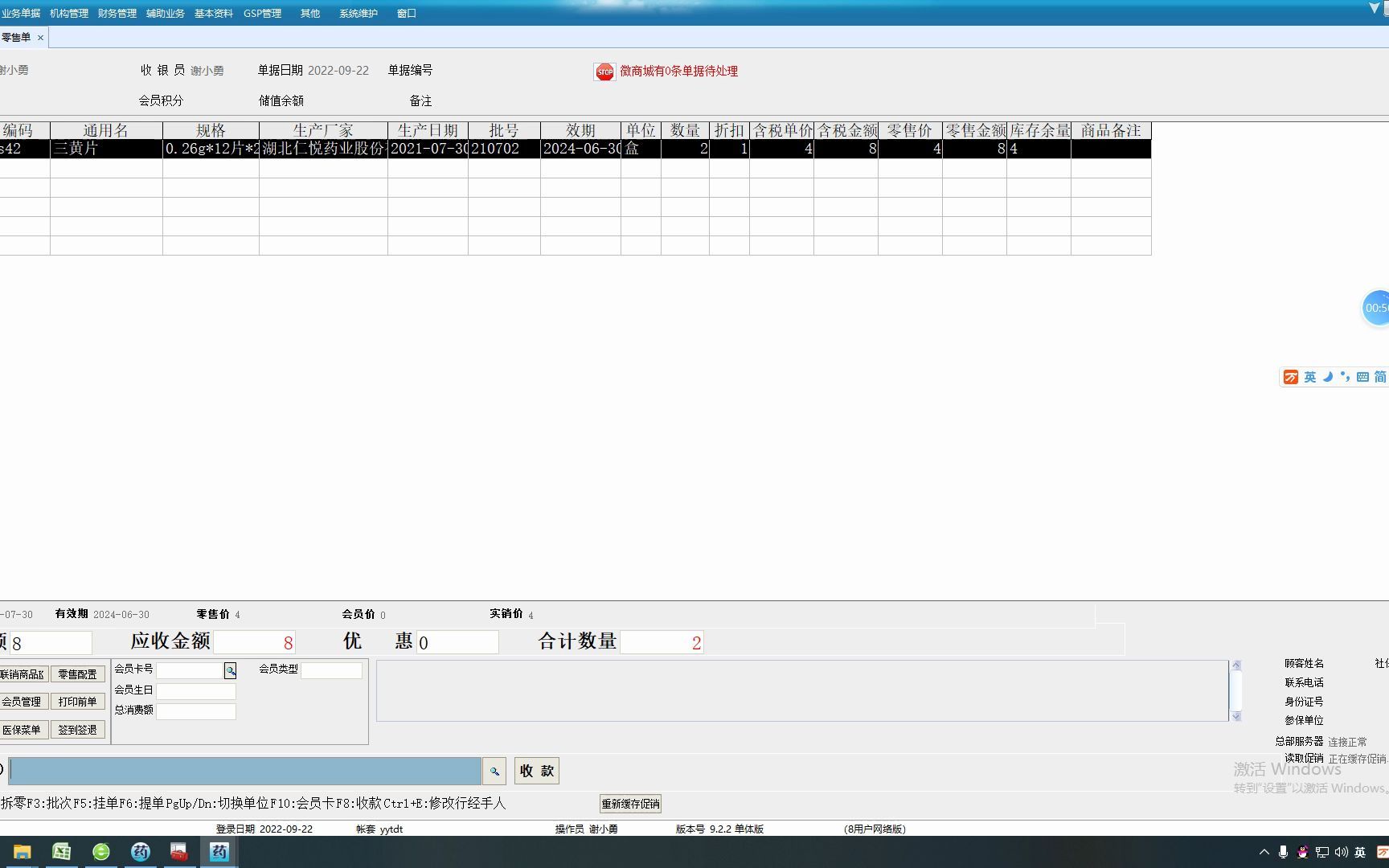1389x868 pixels.
Task: Click the microphone tray icon
Action: coord(1284,852)
